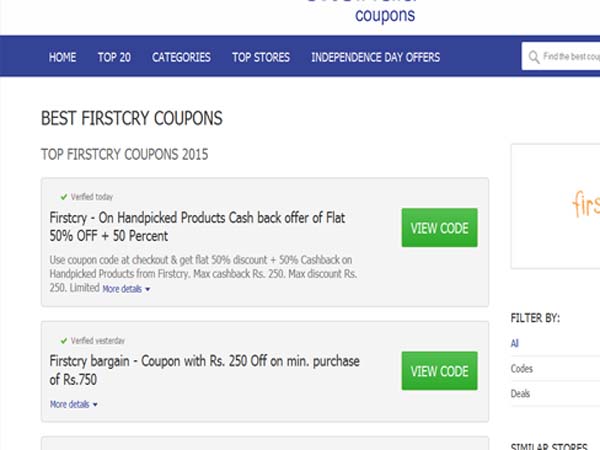The image size is (600, 450).
Task: Open the CATEGORIES navigation item
Action: 181,57
